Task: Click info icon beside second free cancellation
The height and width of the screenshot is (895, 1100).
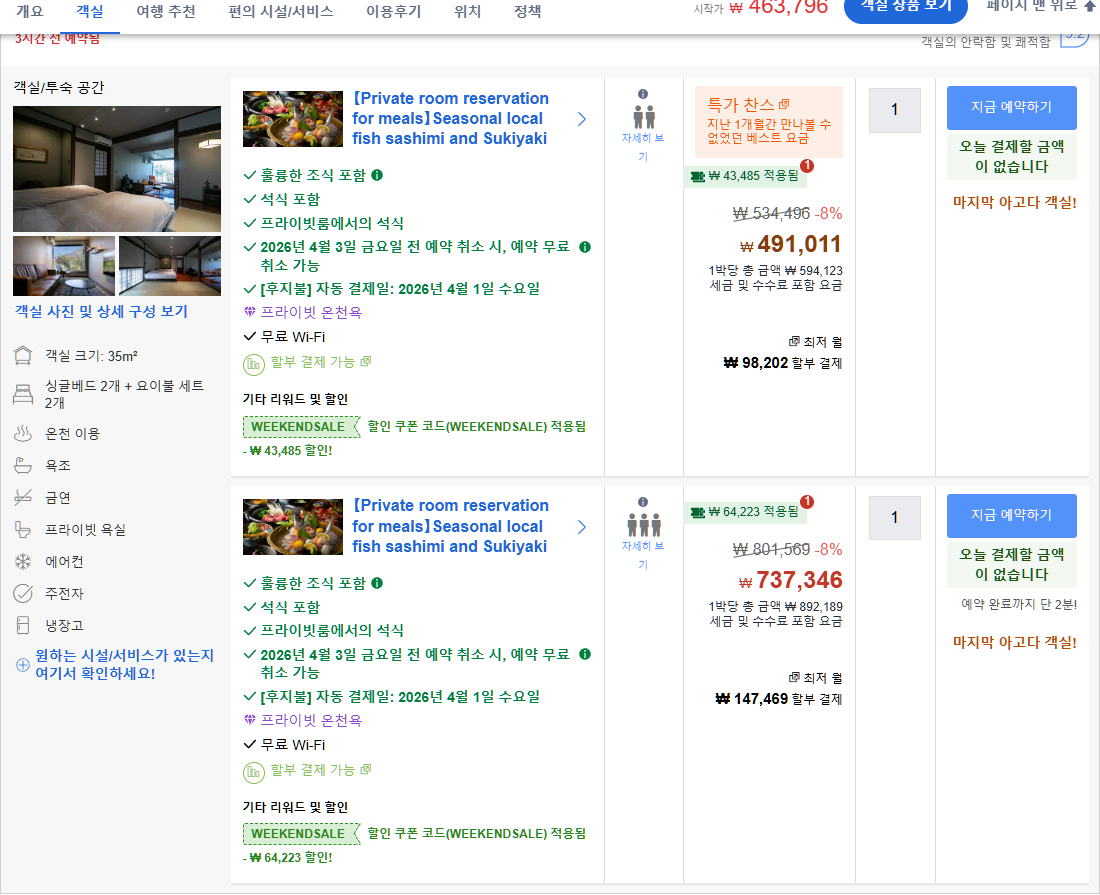Action: (x=585, y=654)
